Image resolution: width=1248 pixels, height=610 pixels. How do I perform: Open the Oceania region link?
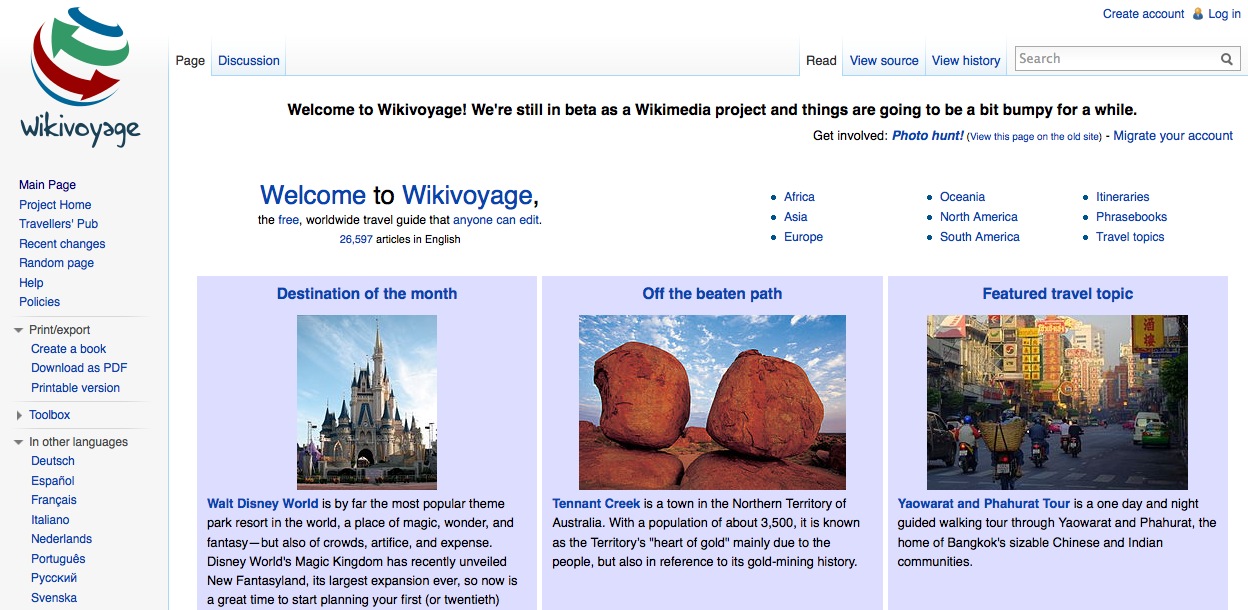tap(962, 197)
